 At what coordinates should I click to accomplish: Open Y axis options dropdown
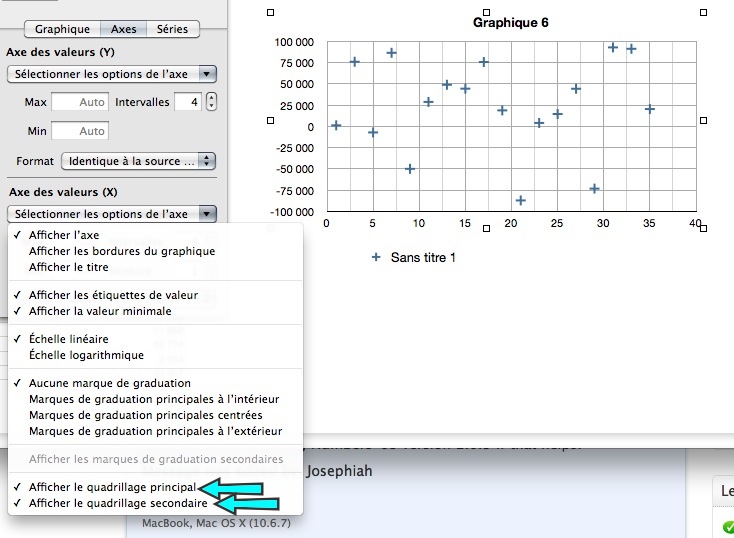click(112, 74)
